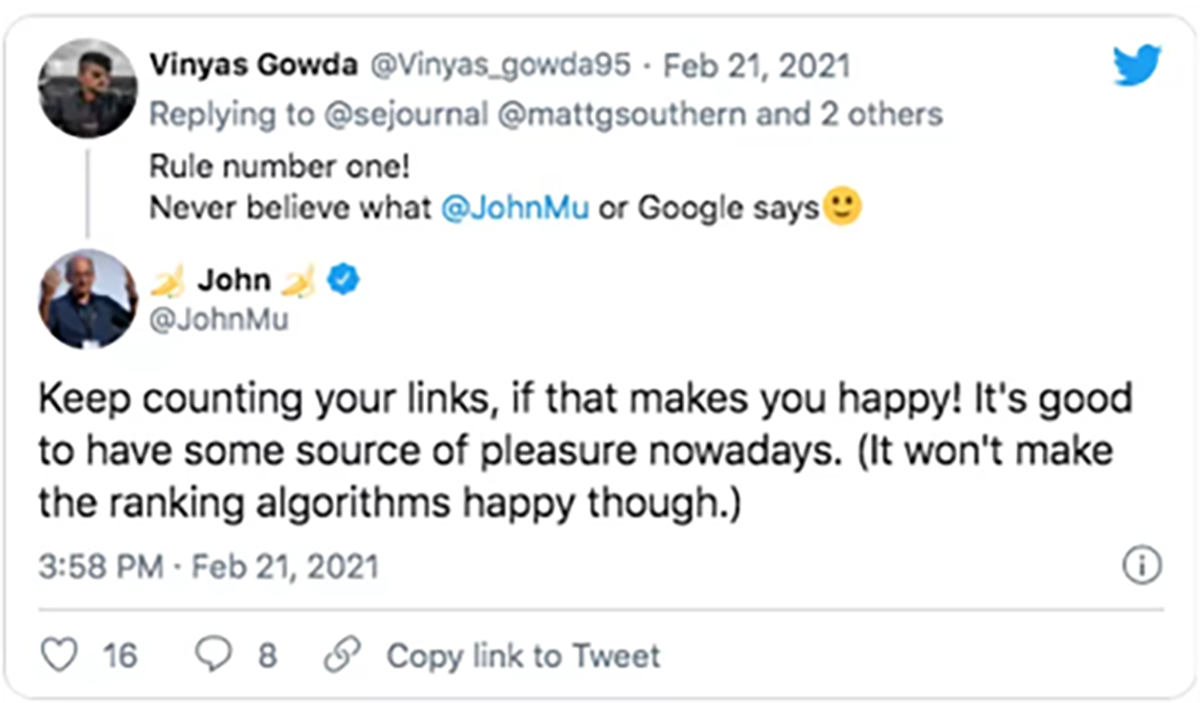Click the Twitter bird logo
1200x703 pixels.
pos(1137,65)
